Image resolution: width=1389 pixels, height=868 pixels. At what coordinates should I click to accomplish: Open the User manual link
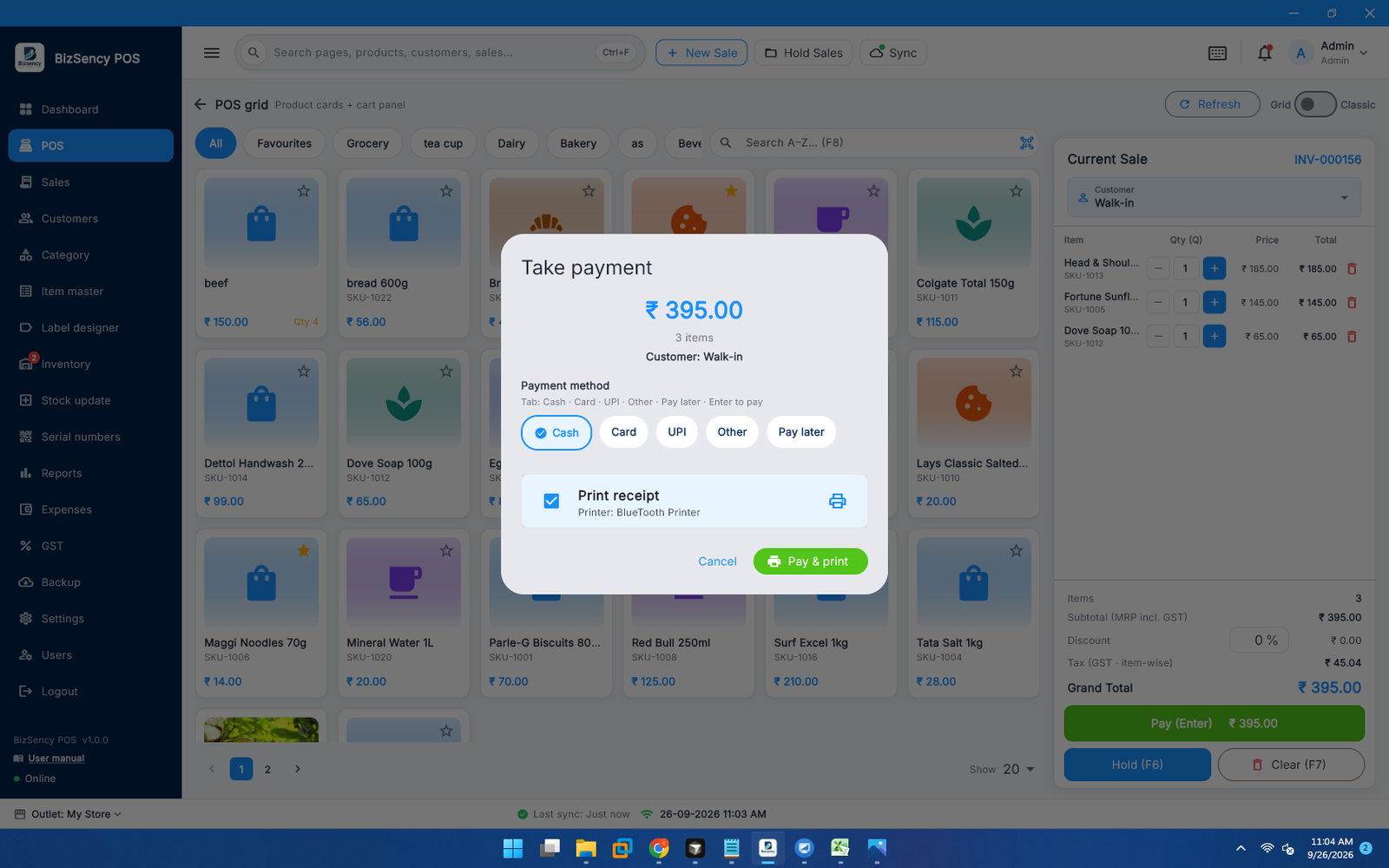click(x=56, y=759)
